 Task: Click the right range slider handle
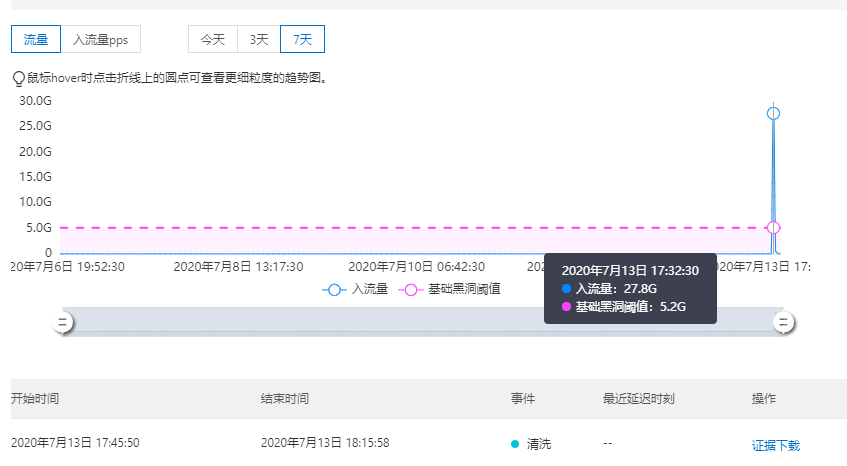pyautogui.click(x=783, y=323)
